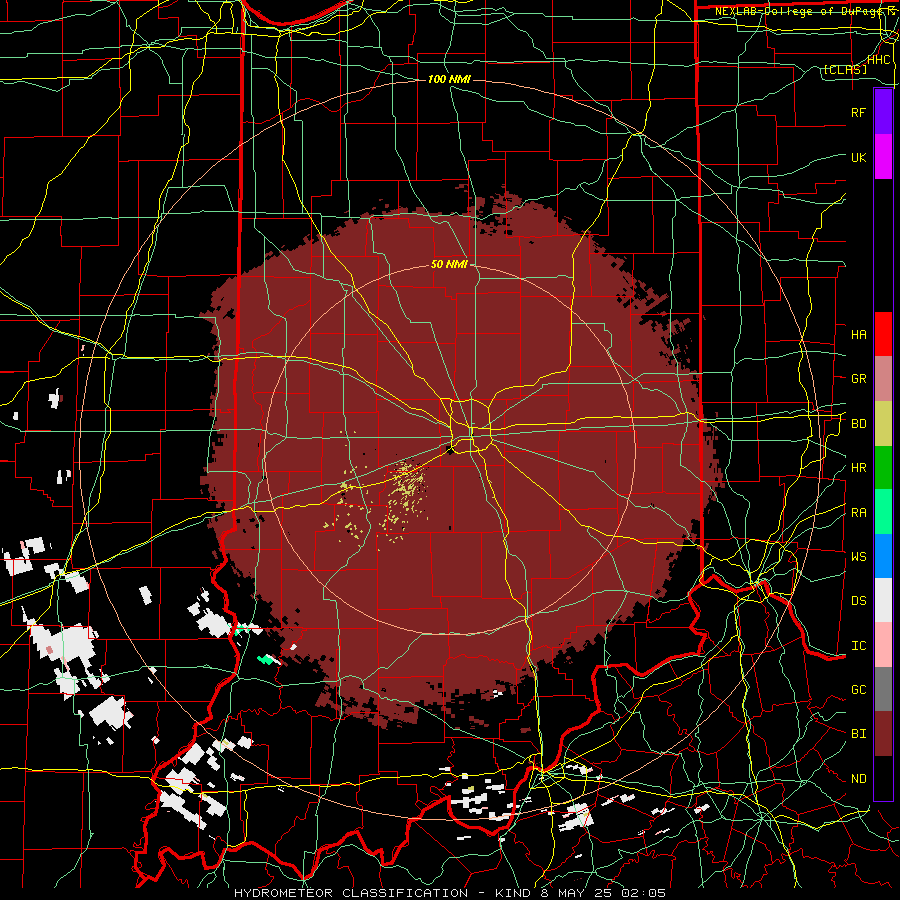Click the HHC product code text

tap(879, 60)
